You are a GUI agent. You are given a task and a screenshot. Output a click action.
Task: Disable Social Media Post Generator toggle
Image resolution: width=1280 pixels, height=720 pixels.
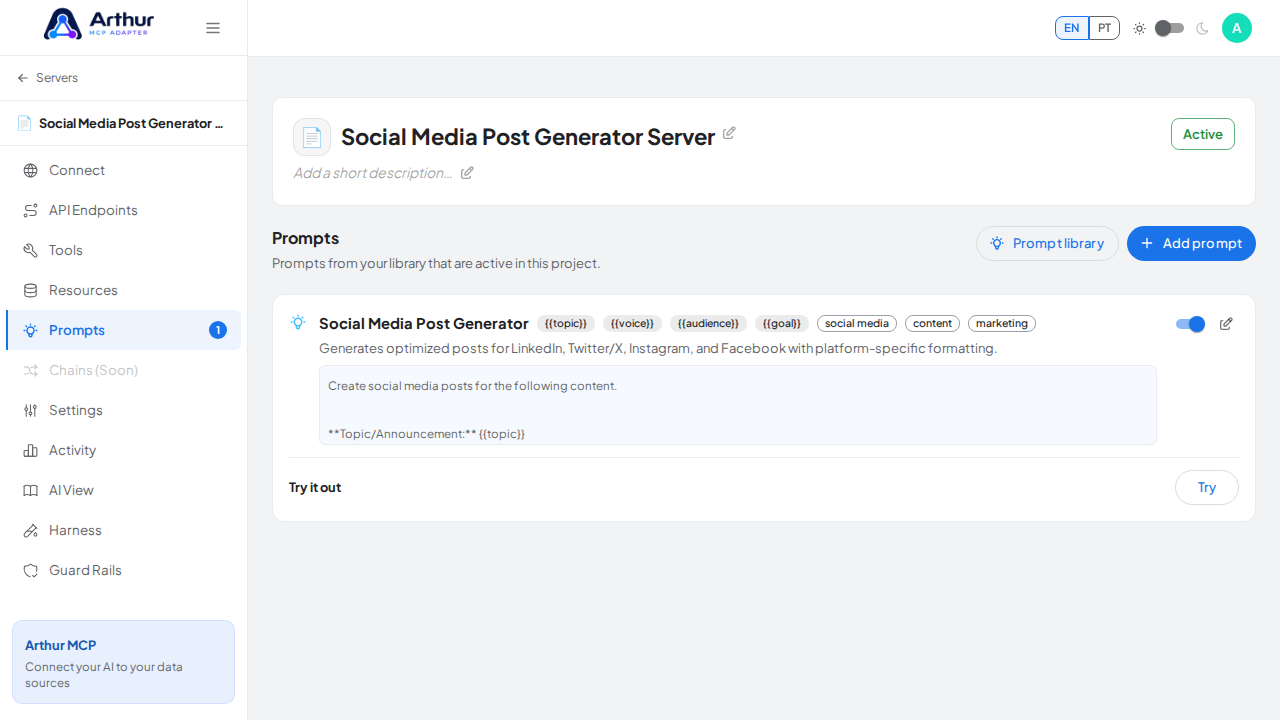[x=1190, y=324]
